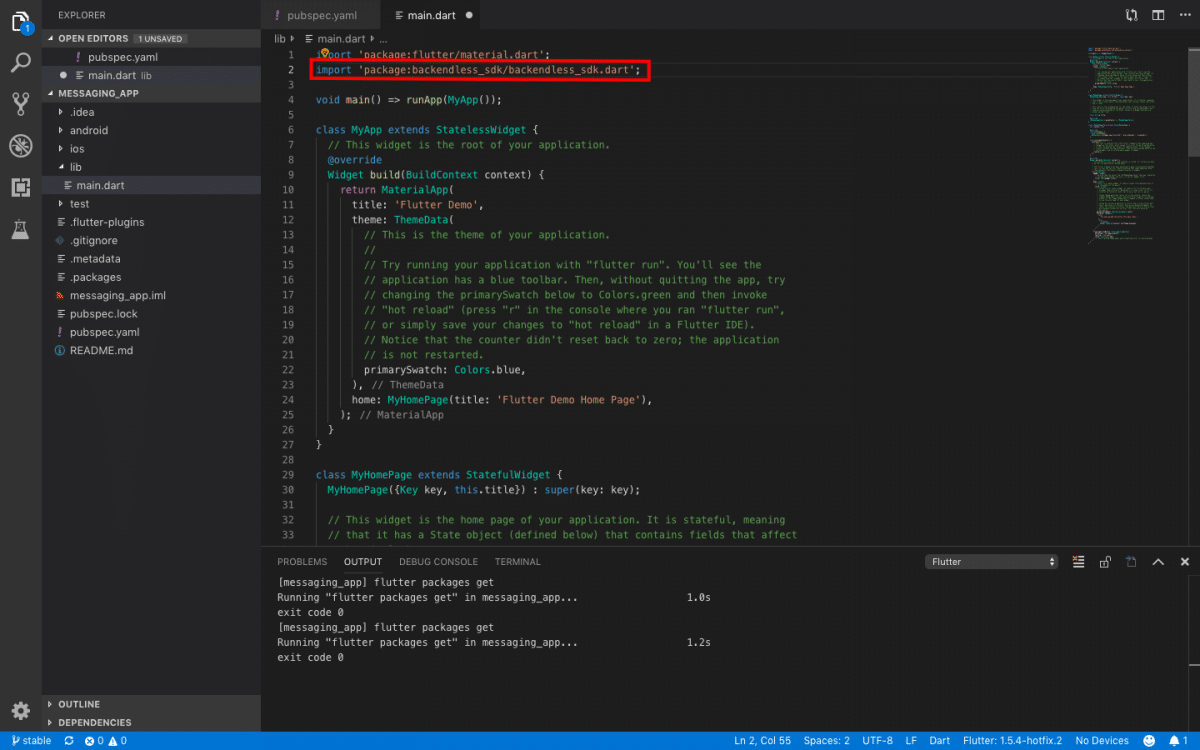The height and width of the screenshot is (750, 1200).
Task: Open the Flutter output channel dropdown
Action: pyautogui.click(x=991, y=562)
